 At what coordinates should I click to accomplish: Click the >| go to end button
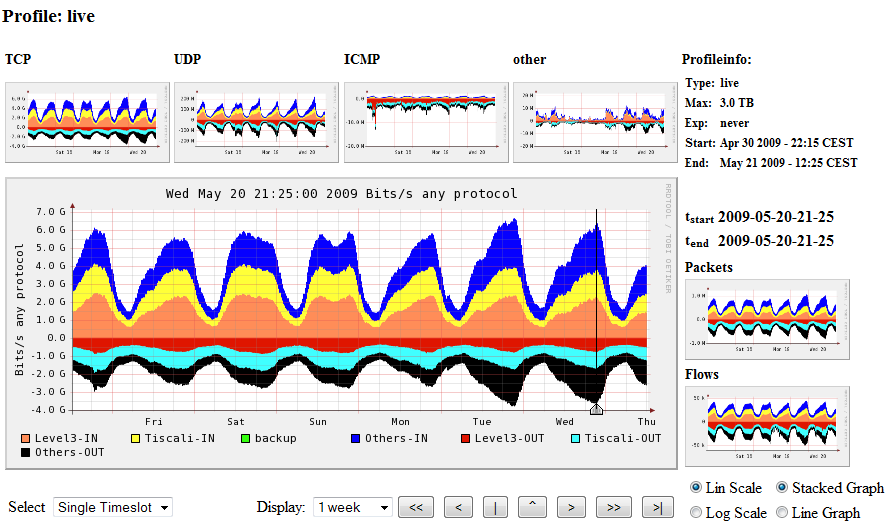click(x=658, y=507)
